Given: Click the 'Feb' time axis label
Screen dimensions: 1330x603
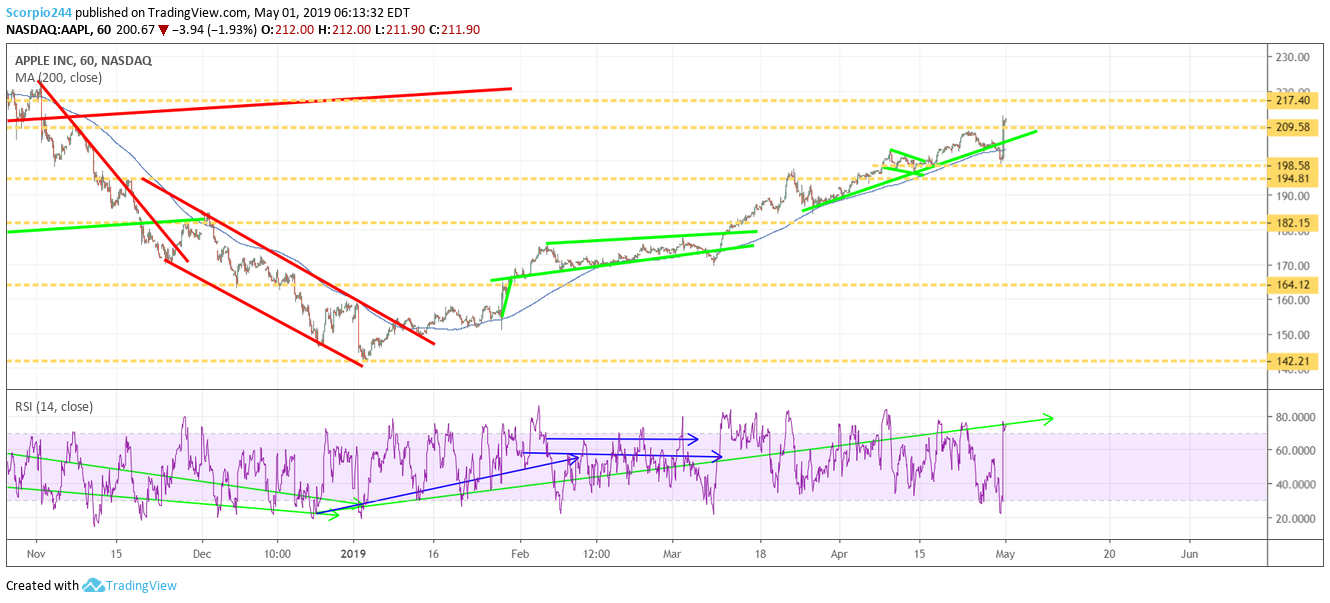Looking at the screenshot, I should click(519, 552).
